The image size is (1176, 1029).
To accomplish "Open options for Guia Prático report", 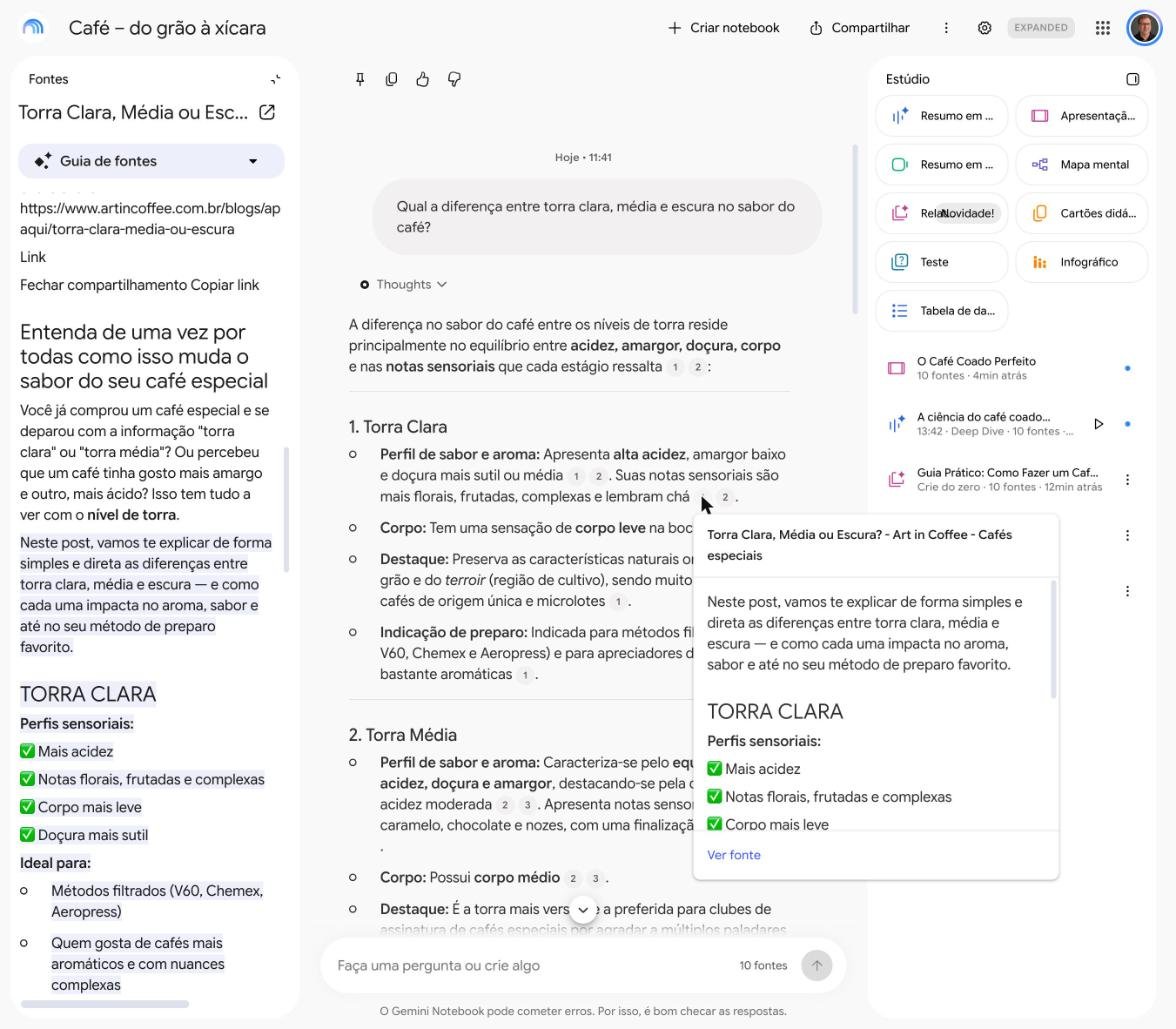I will (x=1127, y=480).
